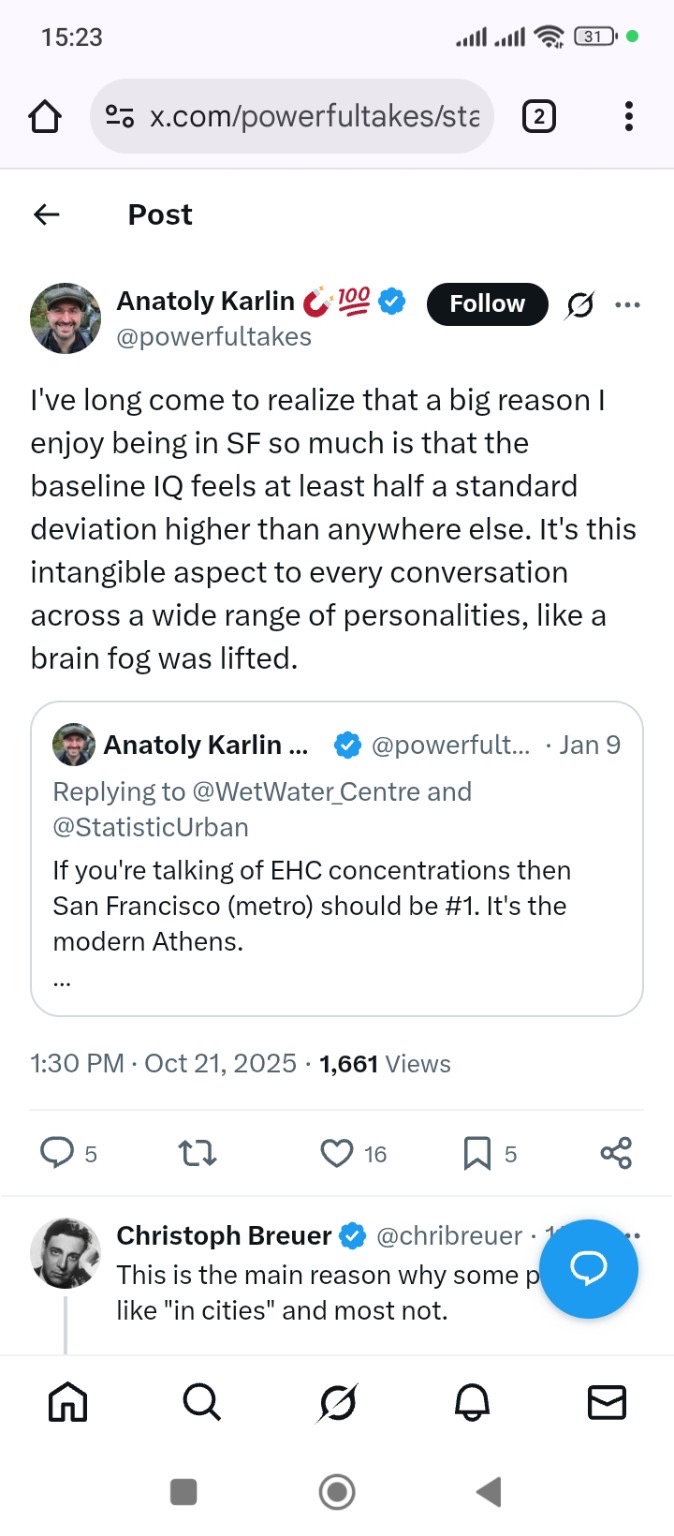Tap the browser home icon

(45, 118)
